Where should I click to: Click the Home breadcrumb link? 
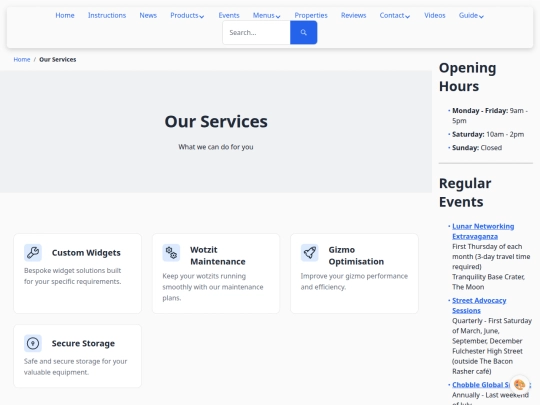click(22, 60)
